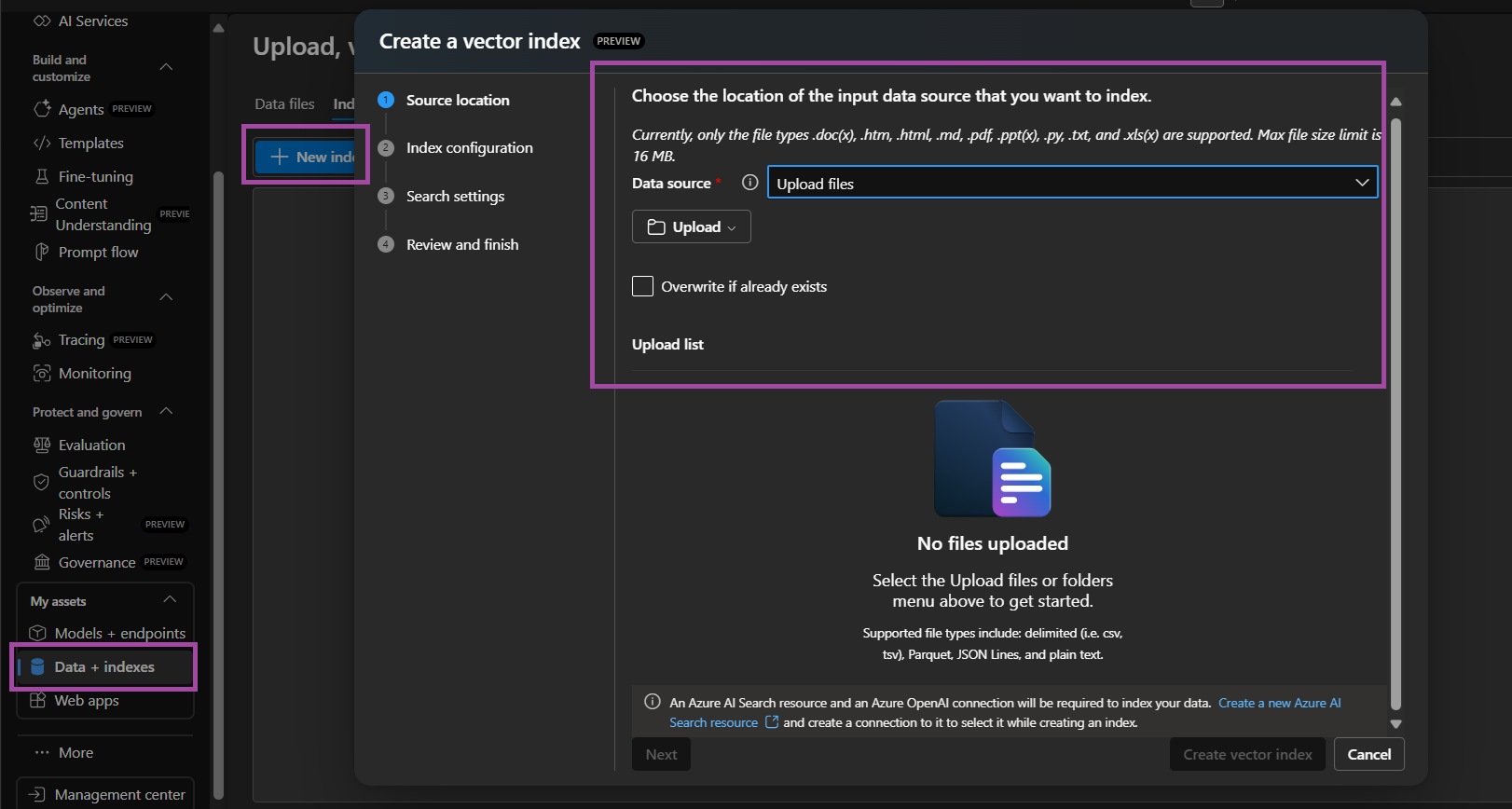Viewport: 1512px width, 809px height.
Task: Open Governance in sidebar
Action: click(97, 562)
